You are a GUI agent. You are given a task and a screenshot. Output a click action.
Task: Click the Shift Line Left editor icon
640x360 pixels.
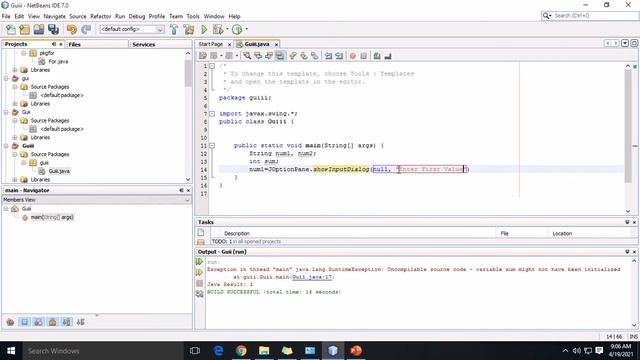328,56
